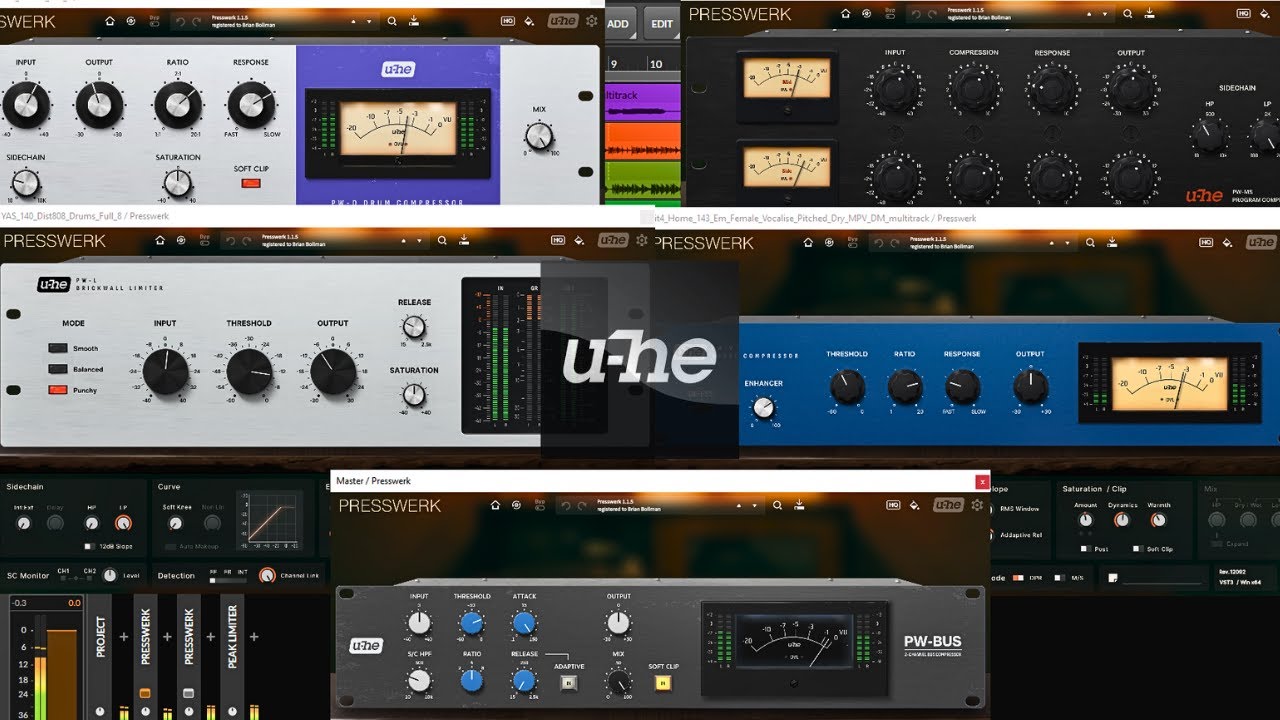The image size is (1280, 720).
Task: Click paint bucket icon in PW-MS compressor window
Action: coord(1266,14)
